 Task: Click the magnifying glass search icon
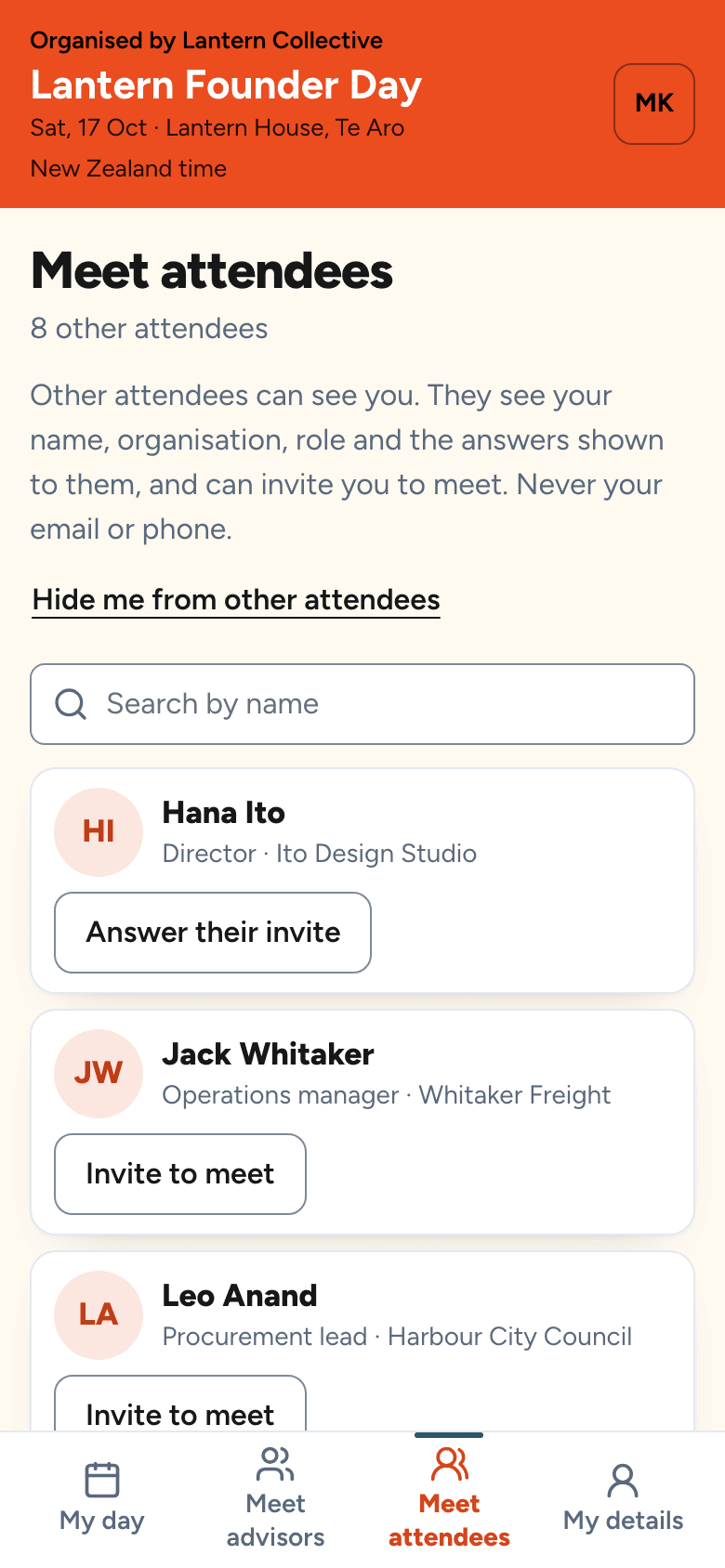click(x=72, y=704)
